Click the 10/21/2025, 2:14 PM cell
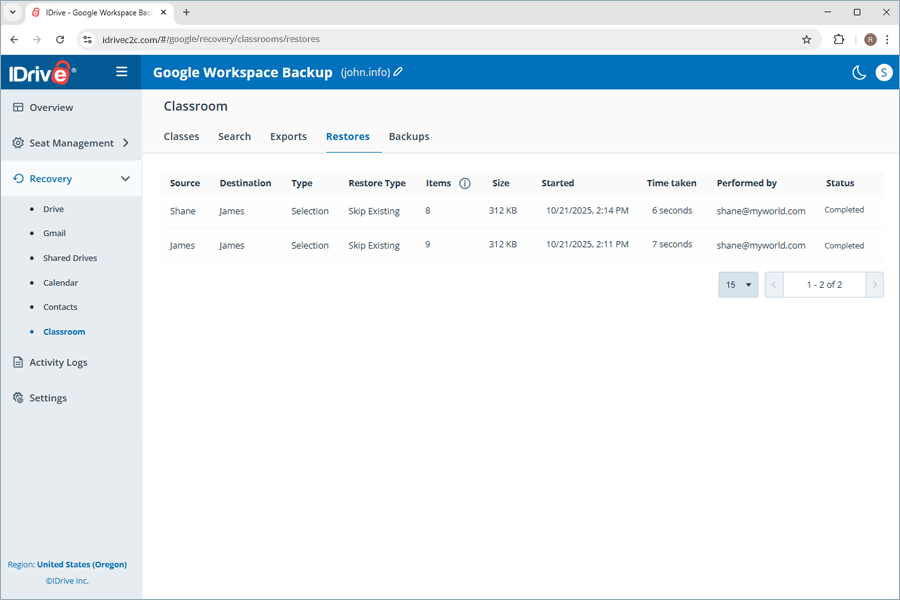 click(x=587, y=211)
